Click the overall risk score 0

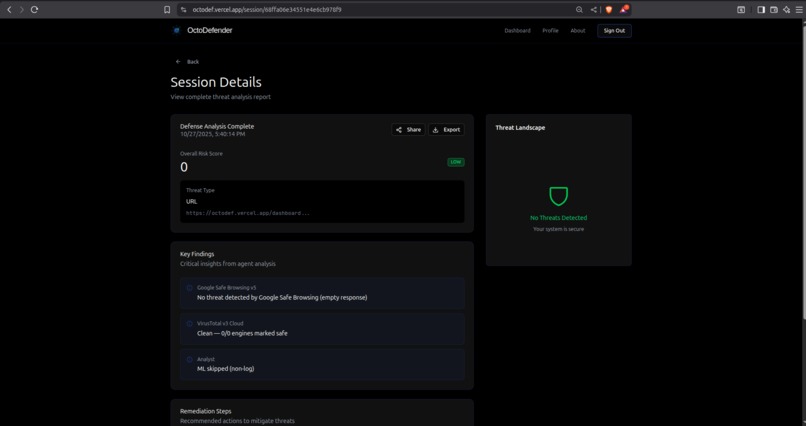[184, 167]
